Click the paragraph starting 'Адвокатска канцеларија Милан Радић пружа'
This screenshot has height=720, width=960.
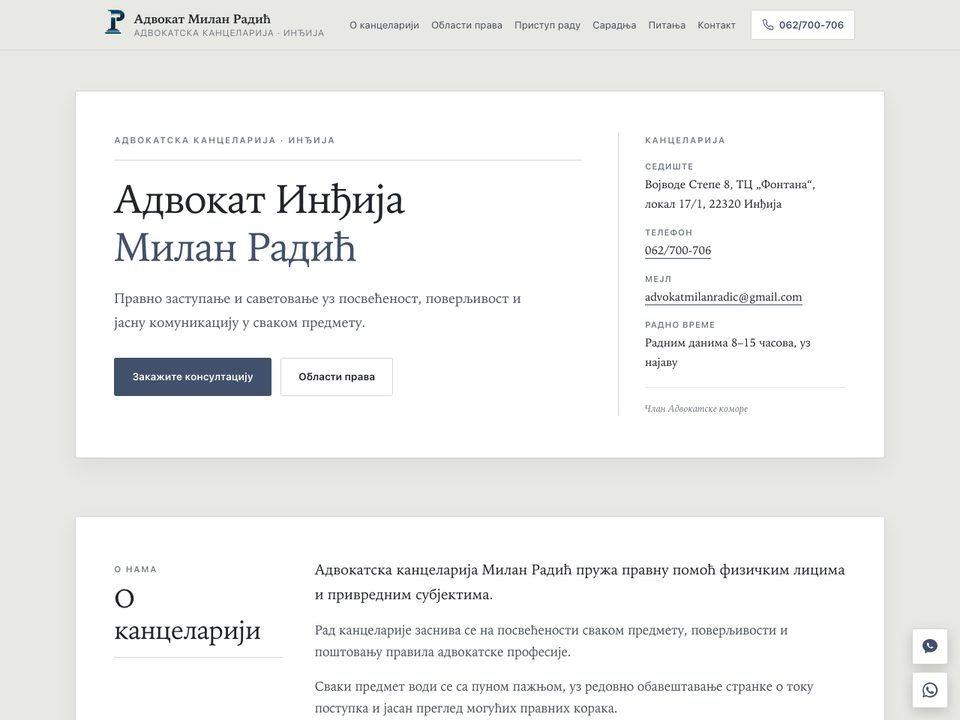(x=580, y=582)
